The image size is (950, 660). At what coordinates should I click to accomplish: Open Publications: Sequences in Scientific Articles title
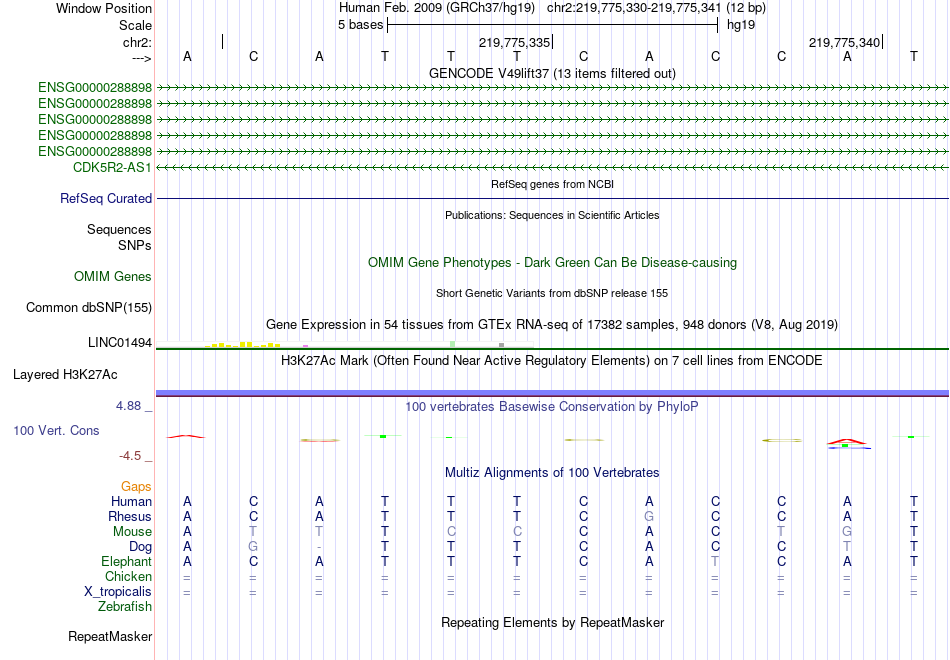point(552,215)
